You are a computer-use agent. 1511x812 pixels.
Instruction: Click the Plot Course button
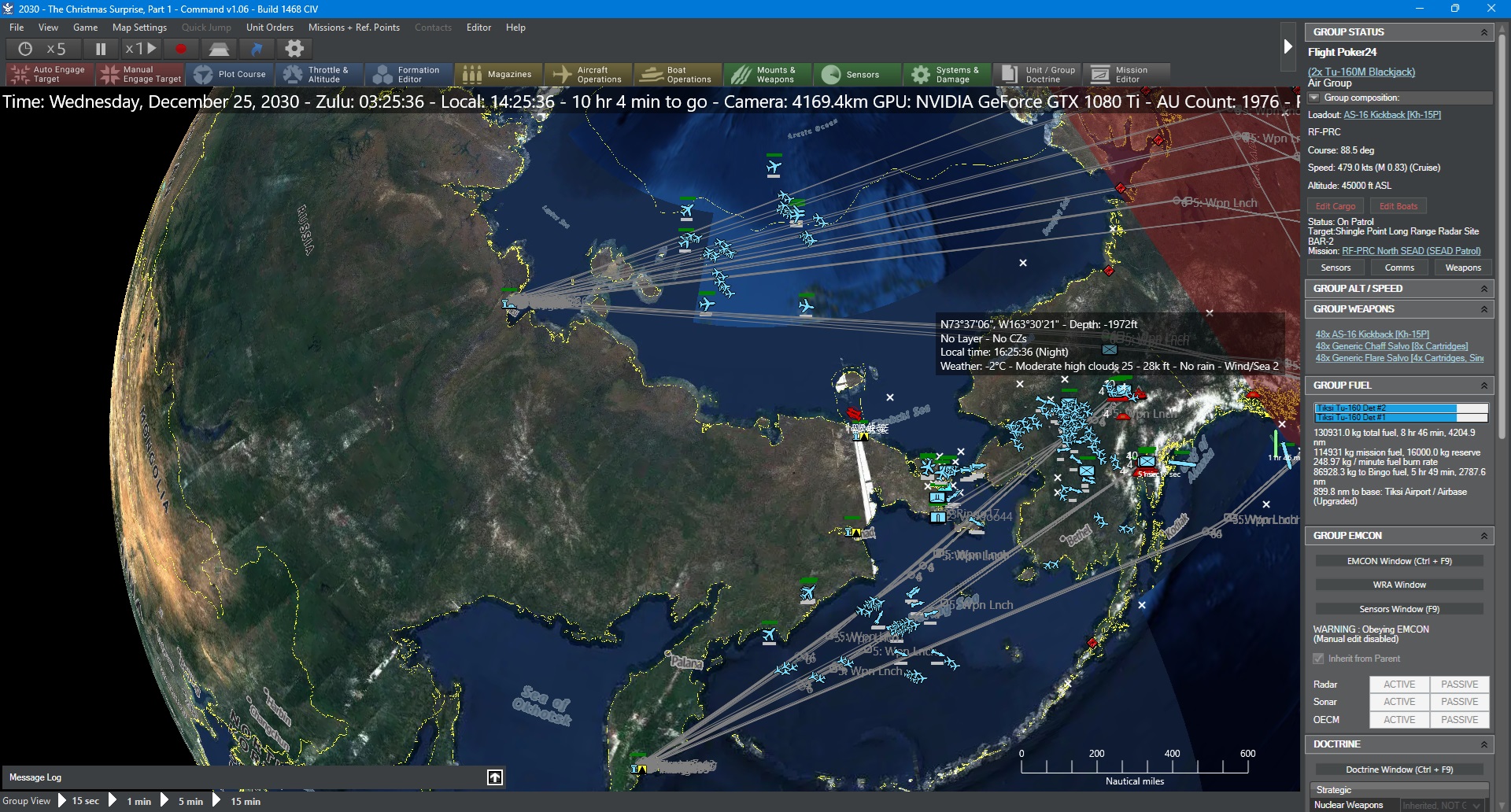click(x=229, y=75)
